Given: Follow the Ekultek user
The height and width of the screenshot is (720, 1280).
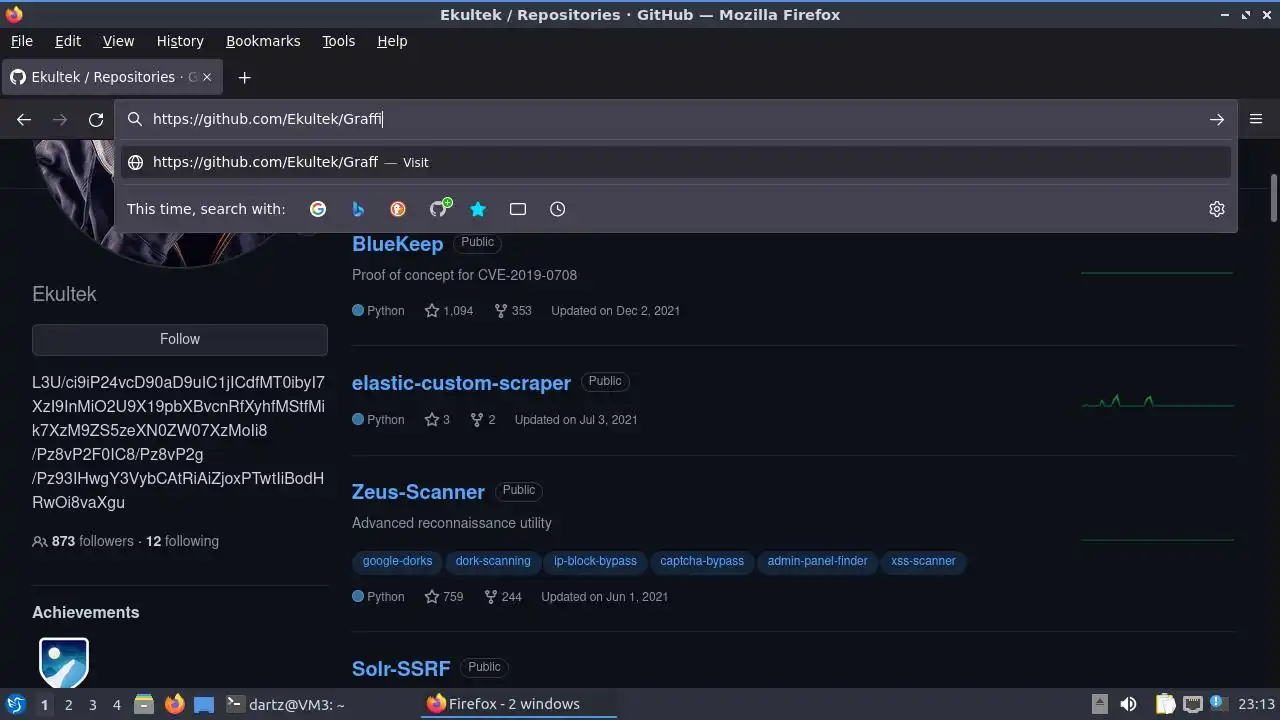Looking at the screenshot, I should click(x=180, y=339).
